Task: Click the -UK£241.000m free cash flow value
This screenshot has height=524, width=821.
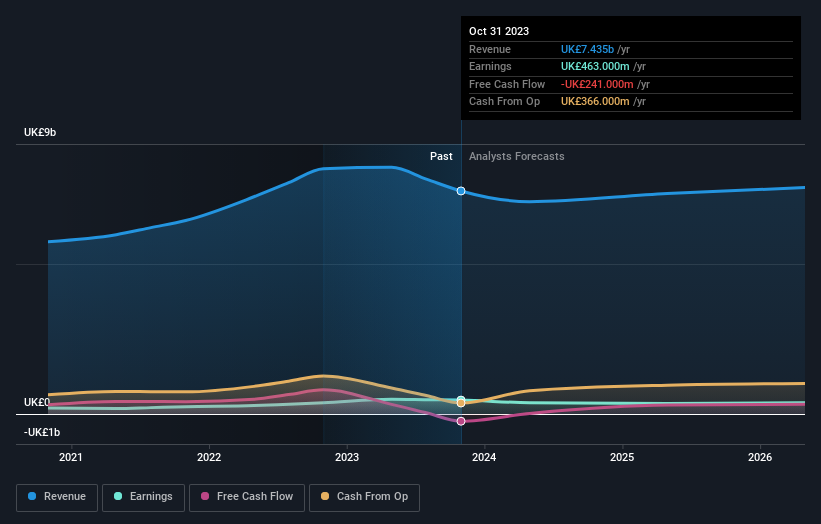Action: 597,84
